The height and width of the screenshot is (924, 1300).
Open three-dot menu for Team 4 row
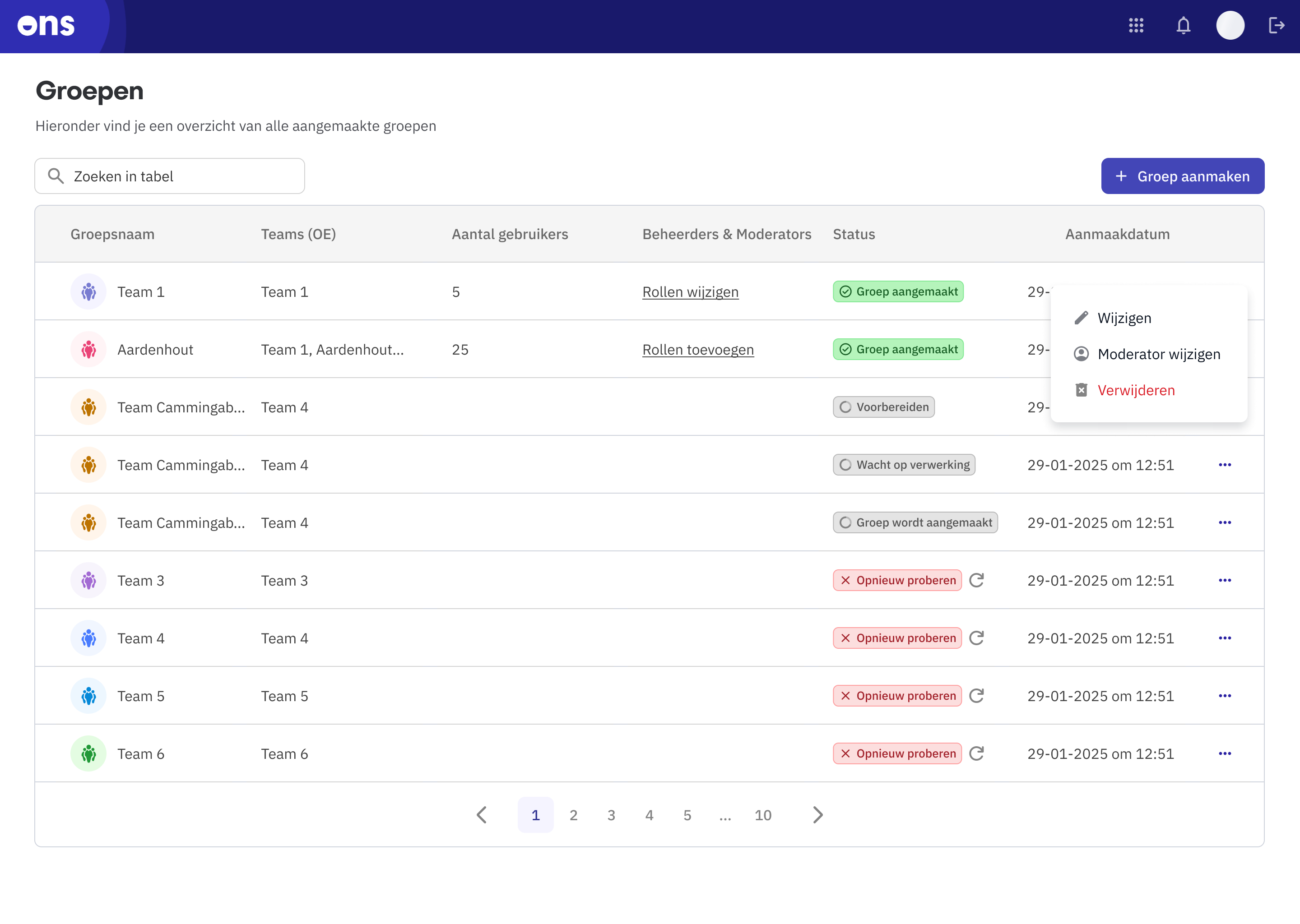[1225, 638]
